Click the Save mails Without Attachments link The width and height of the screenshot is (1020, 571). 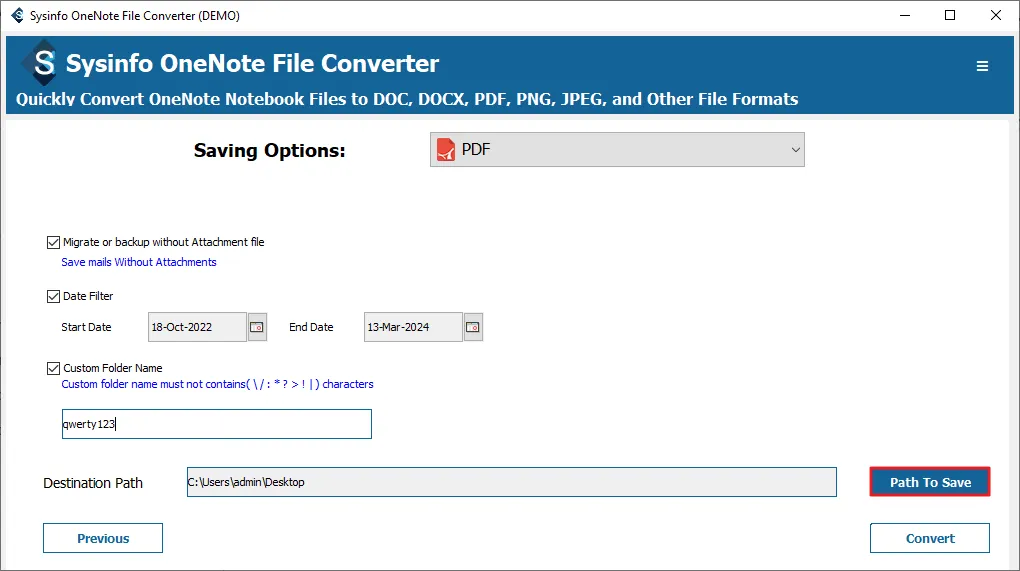pyautogui.click(x=139, y=262)
